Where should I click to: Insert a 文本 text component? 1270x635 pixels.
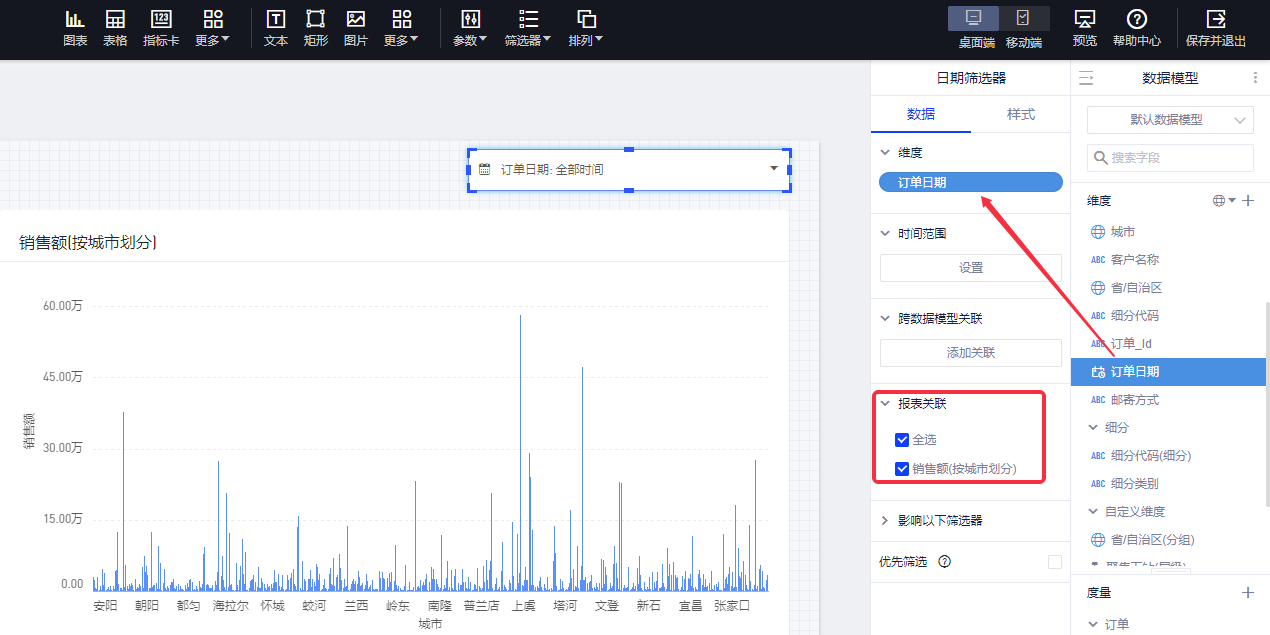pos(276,28)
